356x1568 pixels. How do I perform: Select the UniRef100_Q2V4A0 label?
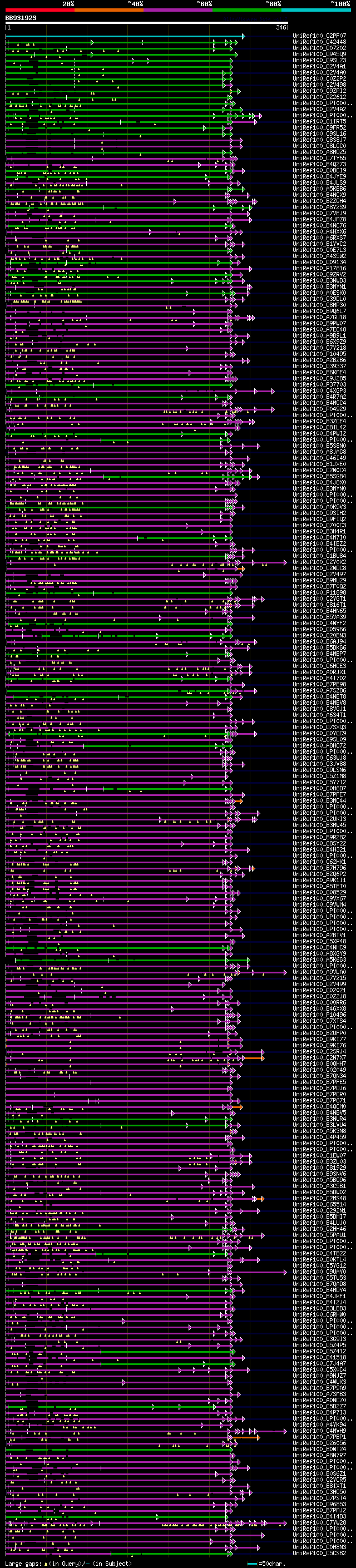[x=319, y=72]
